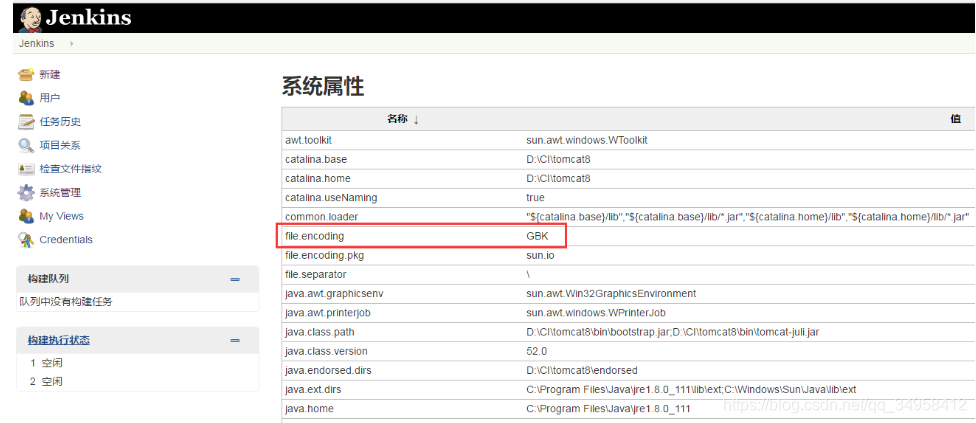Click the 队列中没有构建任务 message
The height and width of the screenshot is (423, 976).
click(66, 302)
